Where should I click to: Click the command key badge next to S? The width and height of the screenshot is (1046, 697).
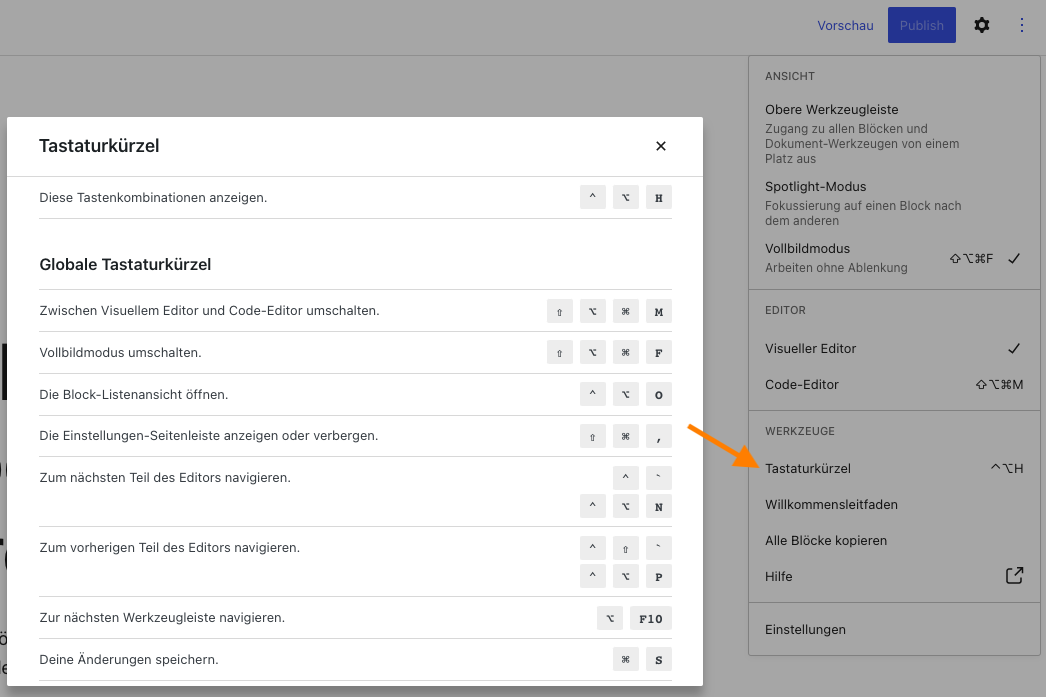[626, 660]
